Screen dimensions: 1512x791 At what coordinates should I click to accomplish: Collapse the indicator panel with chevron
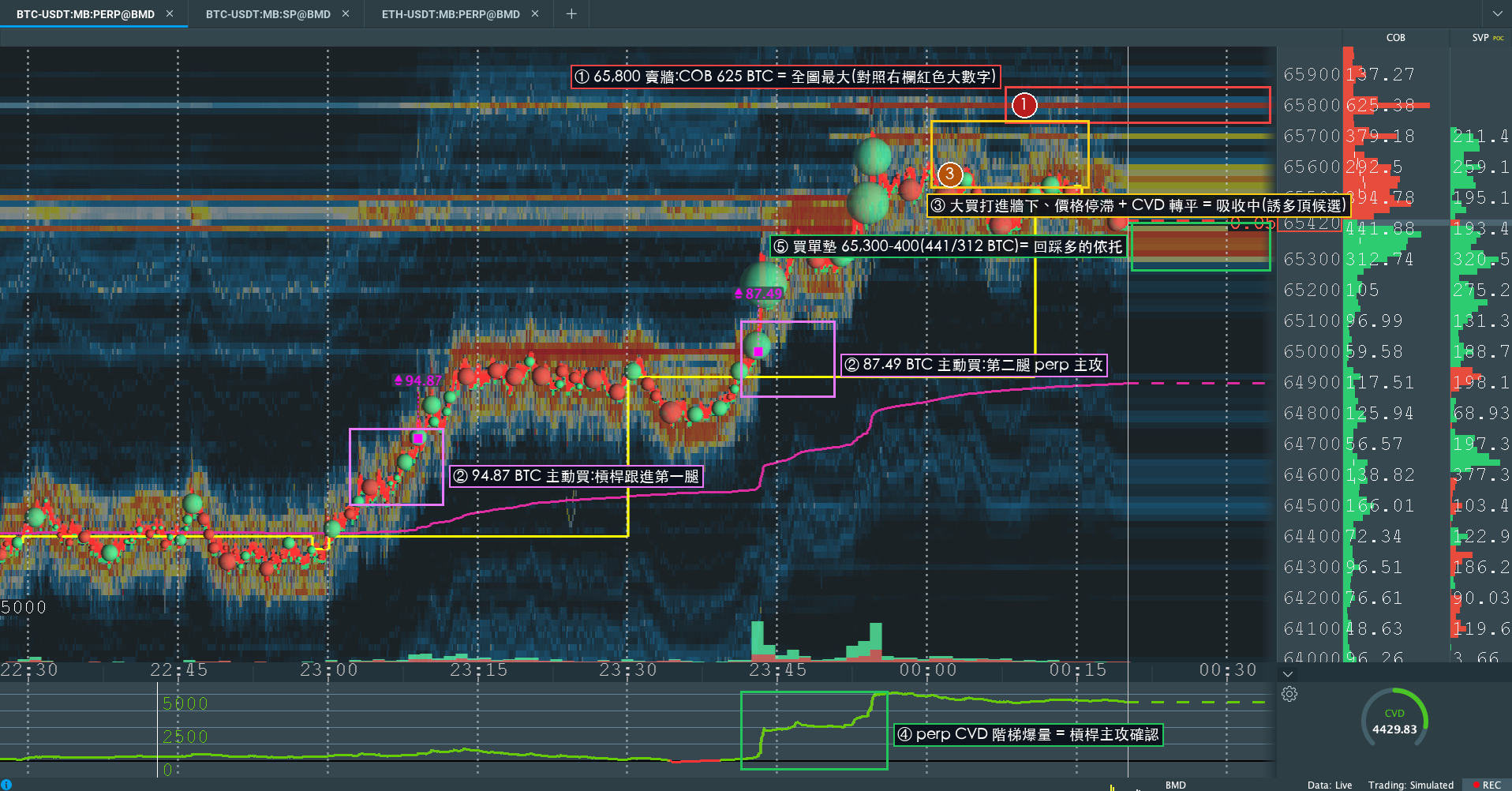(1288, 674)
